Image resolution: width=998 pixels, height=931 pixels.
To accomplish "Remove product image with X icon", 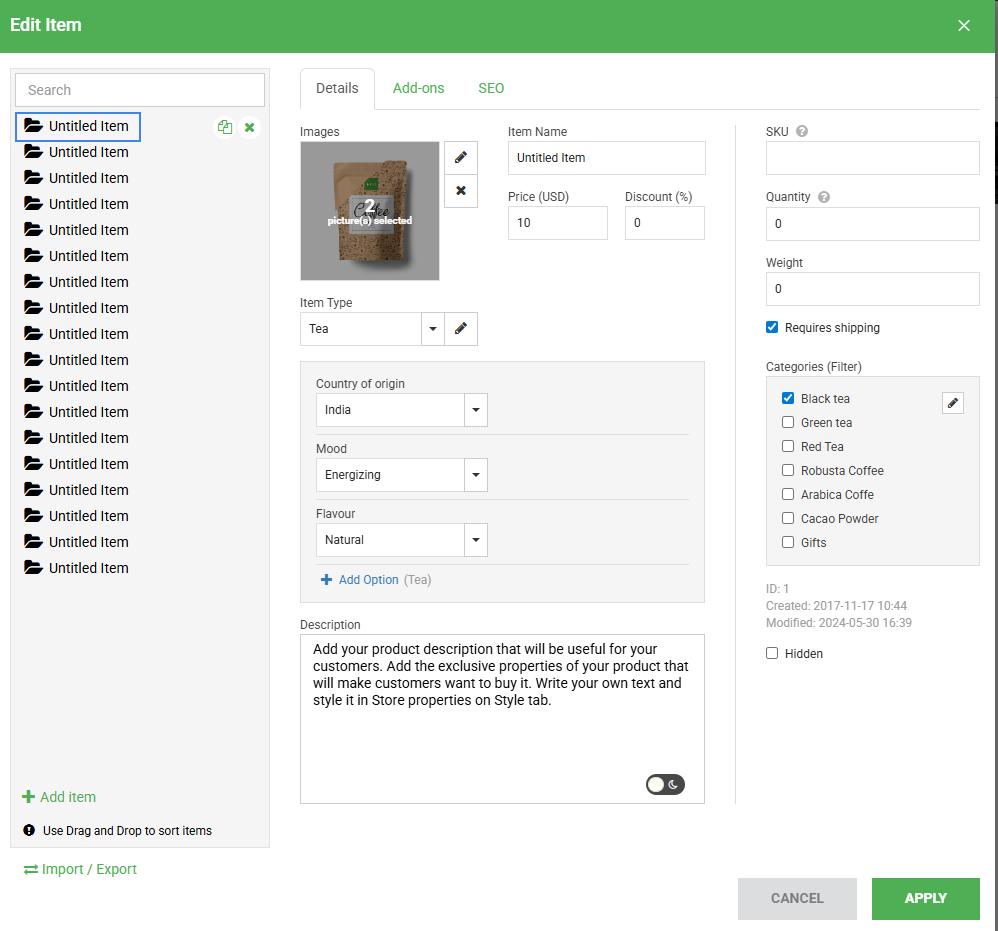I will point(460,191).
